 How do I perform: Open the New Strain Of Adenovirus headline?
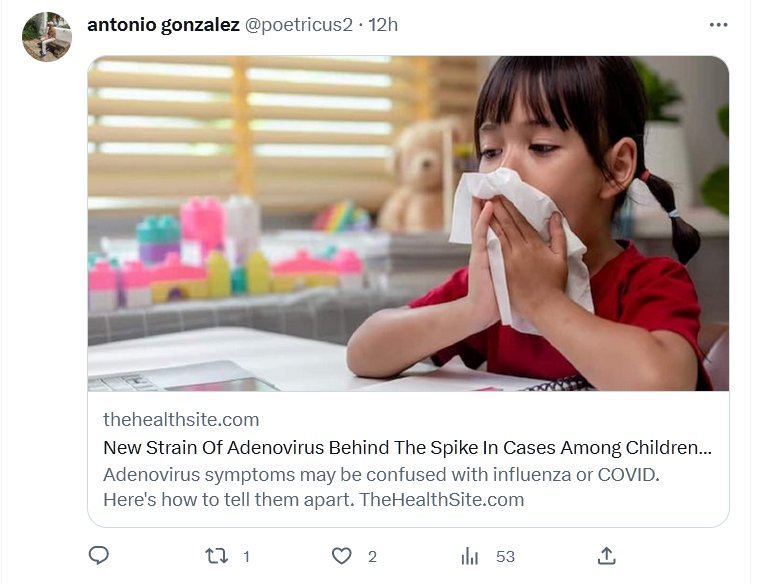(x=408, y=447)
